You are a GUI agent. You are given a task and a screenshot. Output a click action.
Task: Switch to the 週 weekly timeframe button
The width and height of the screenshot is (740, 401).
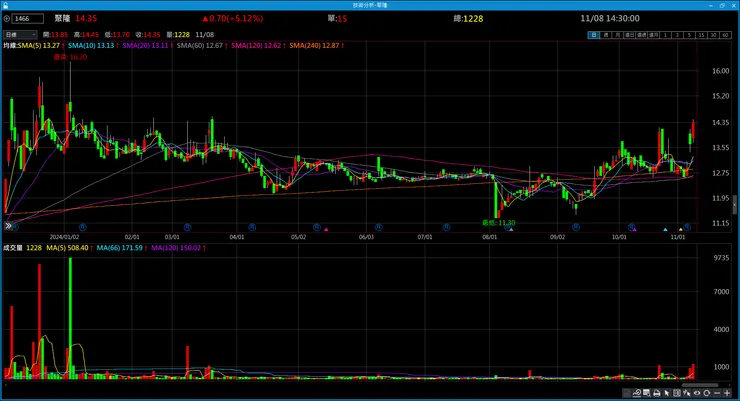[x=606, y=35]
